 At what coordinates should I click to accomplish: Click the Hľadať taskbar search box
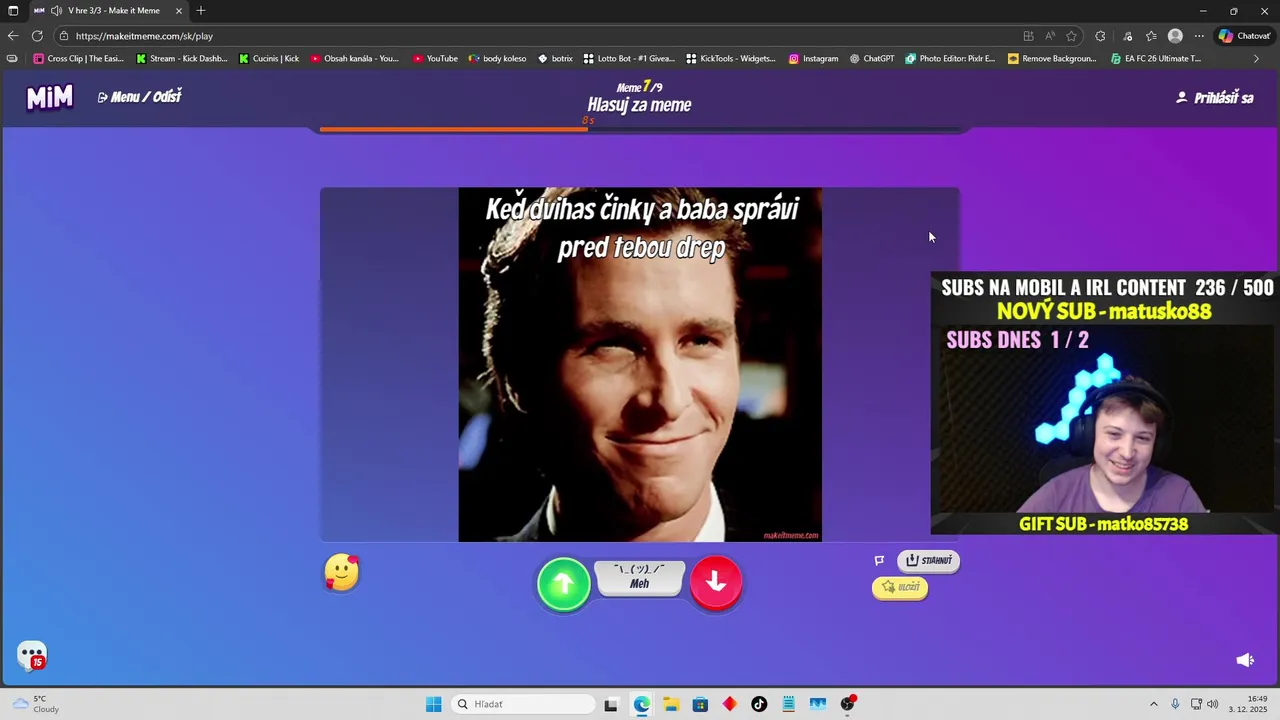[x=523, y=704]
